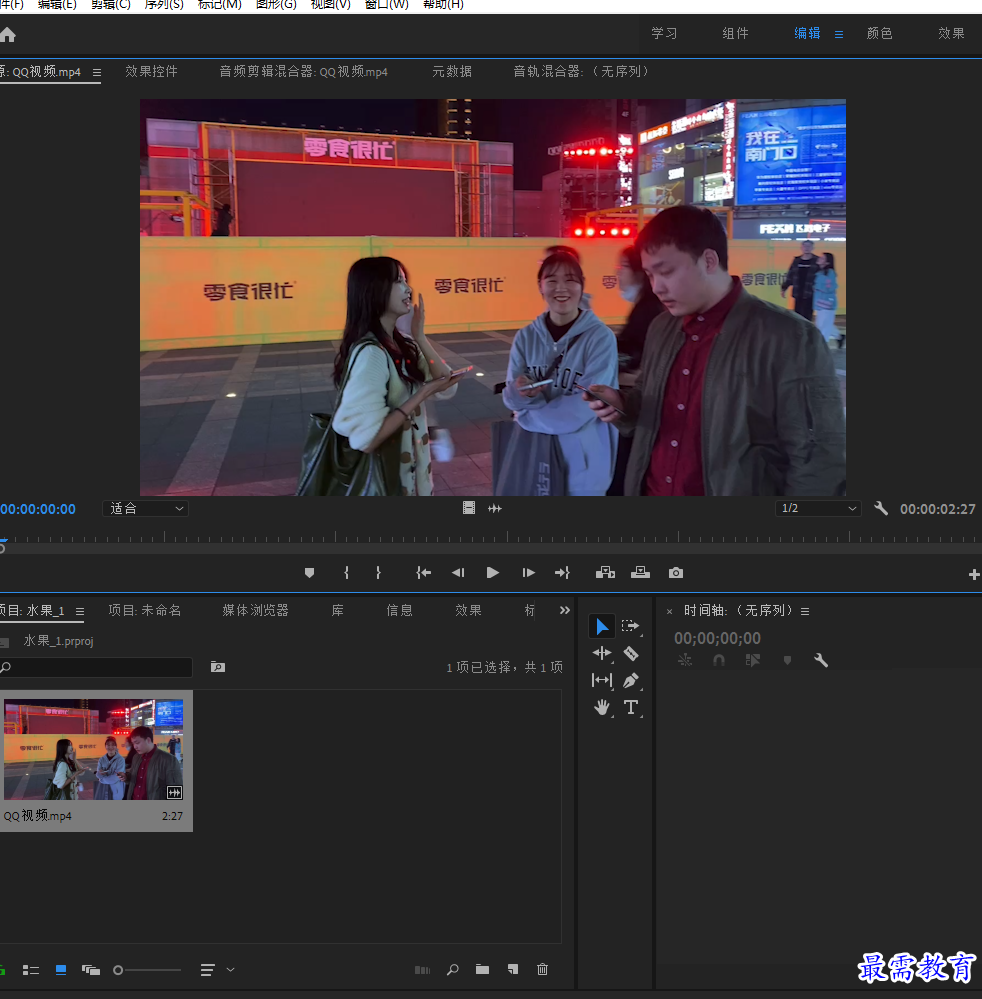
Task: Create a New Bin folder
Action: pyautogui.click(x=482, y=970)
